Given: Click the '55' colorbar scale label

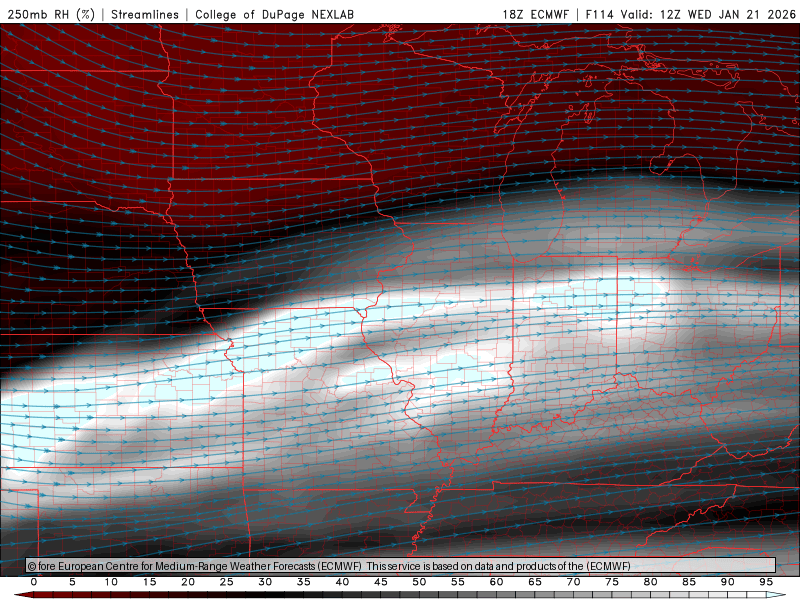Looking at the screenshot, I should coord(458,582).
